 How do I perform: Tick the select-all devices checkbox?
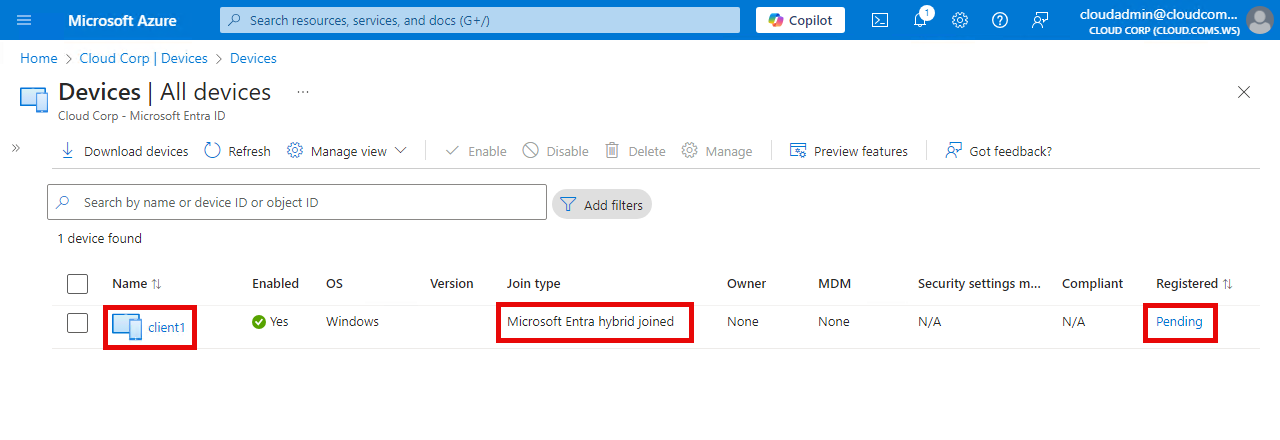point(77,284)
